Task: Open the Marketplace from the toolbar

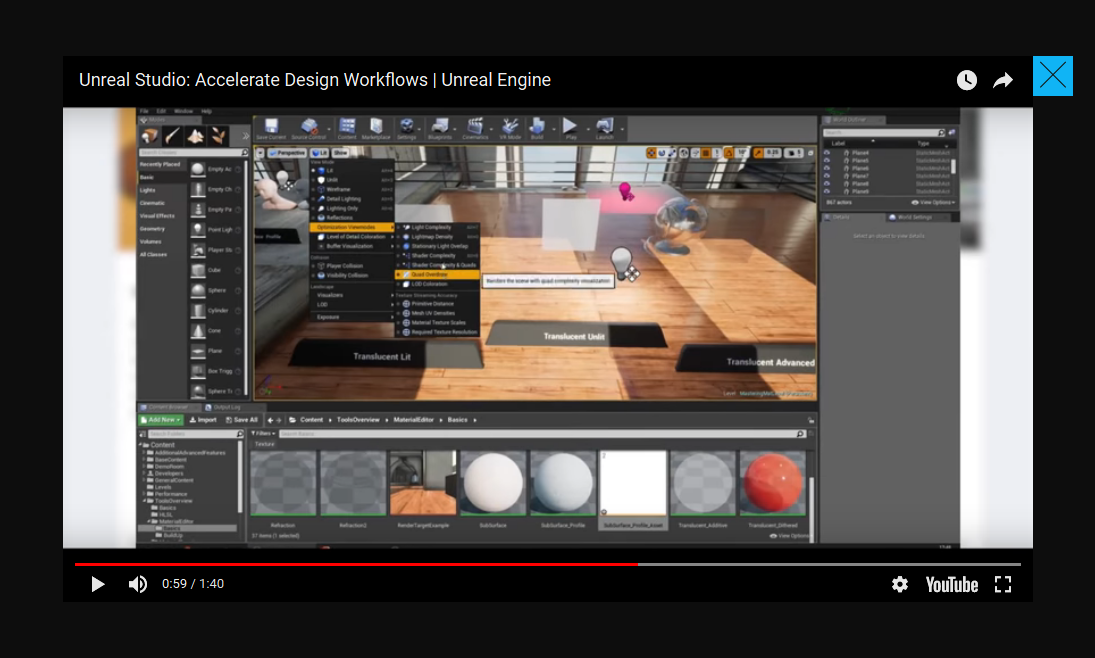Action: point(376,127)
